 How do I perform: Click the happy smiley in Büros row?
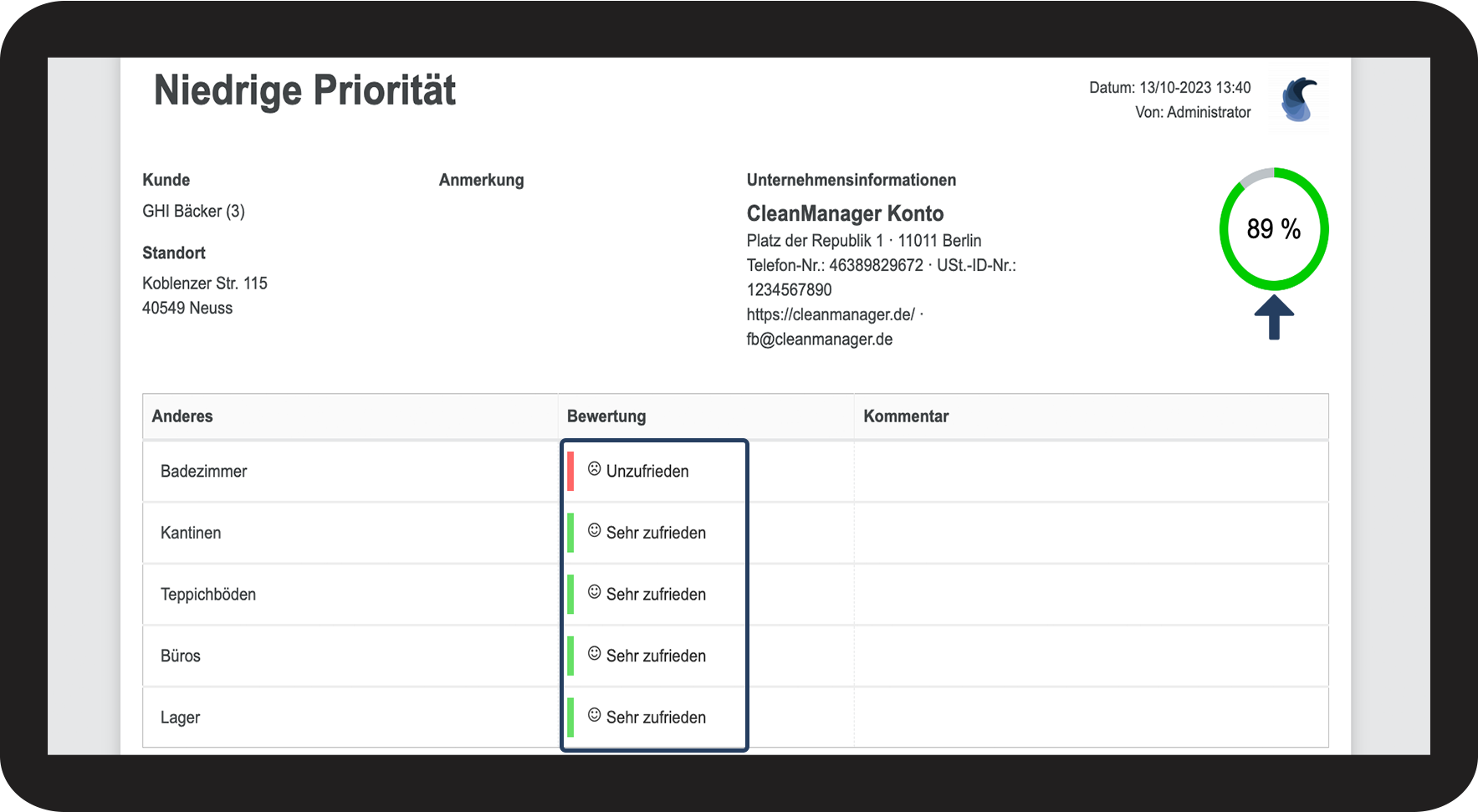click(x=594, y=654)
